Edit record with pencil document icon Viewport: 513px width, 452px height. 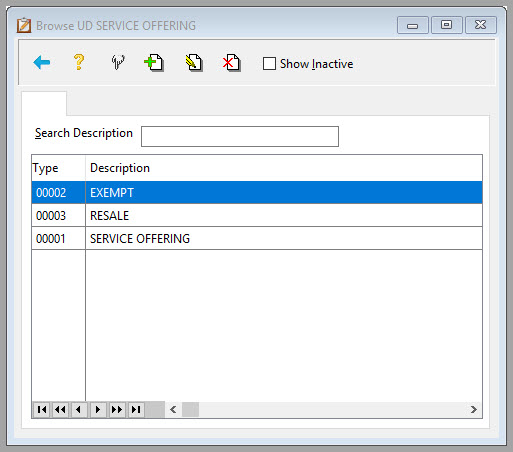coord(194,62)
